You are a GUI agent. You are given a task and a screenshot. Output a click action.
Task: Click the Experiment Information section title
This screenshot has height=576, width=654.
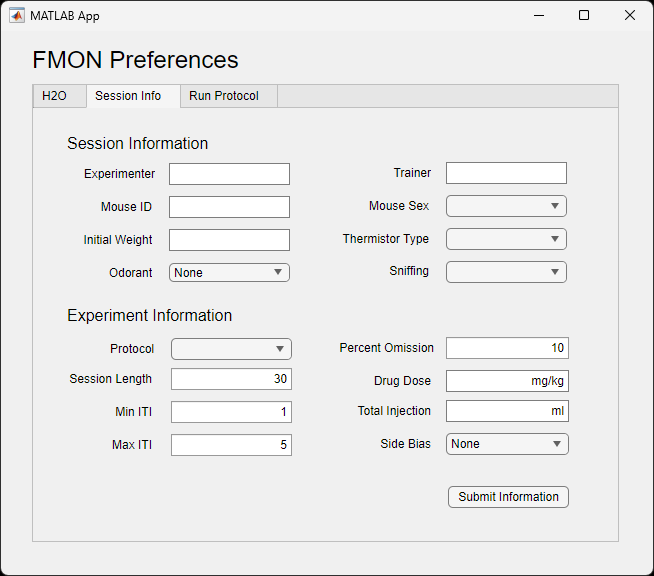tap(149, 315)
